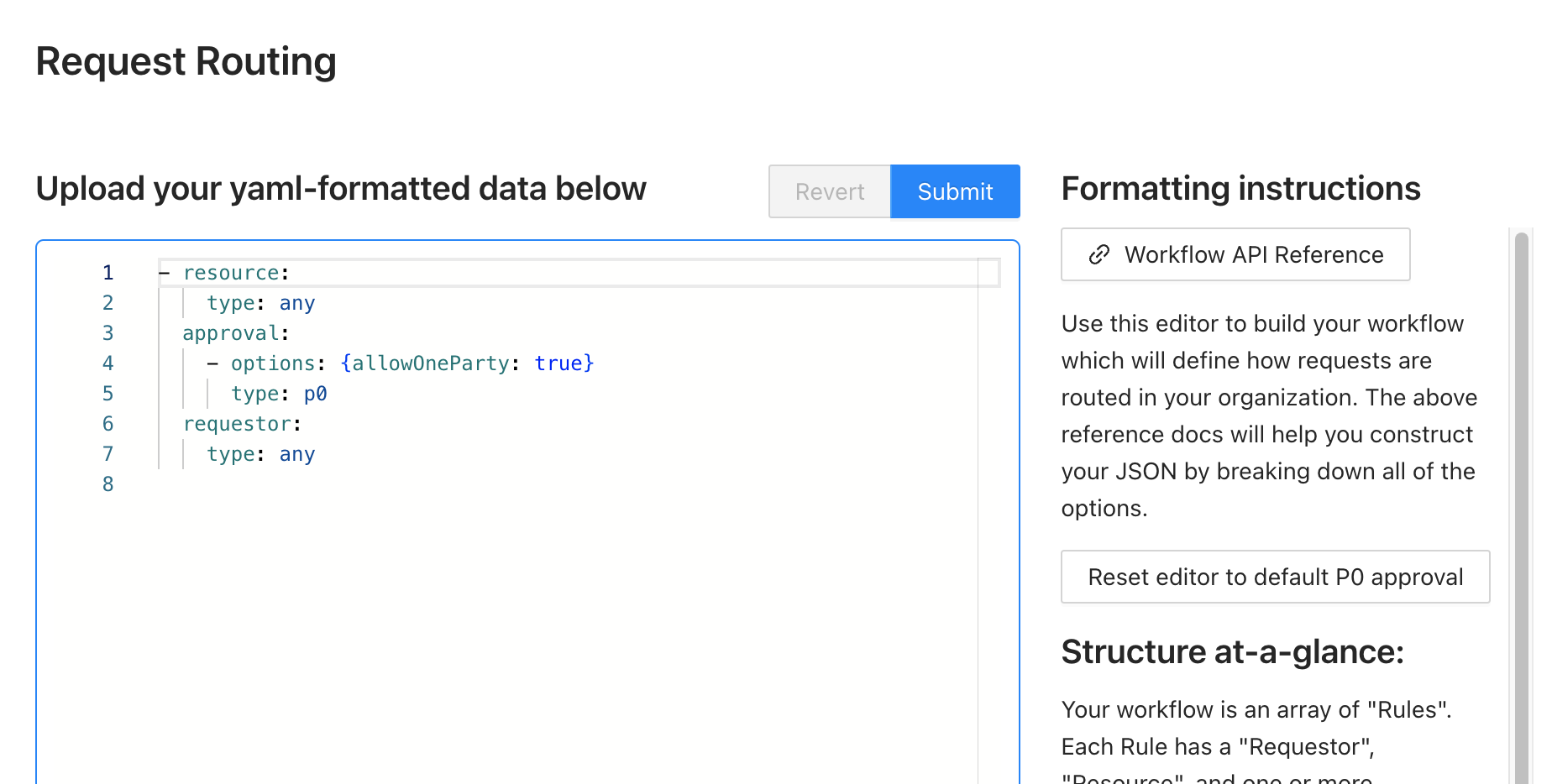
Task: Click the 'any' value on line 7
Action: [297, 454]
